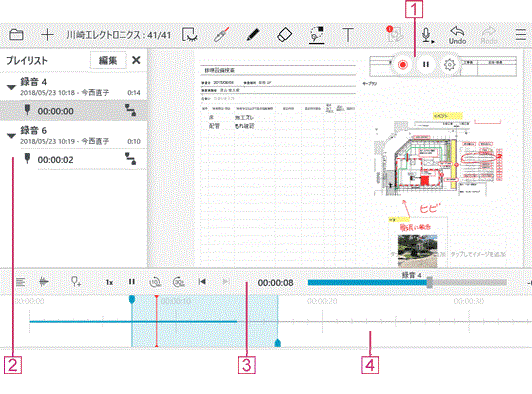Pick the eraser tool

tap(284, 35)
